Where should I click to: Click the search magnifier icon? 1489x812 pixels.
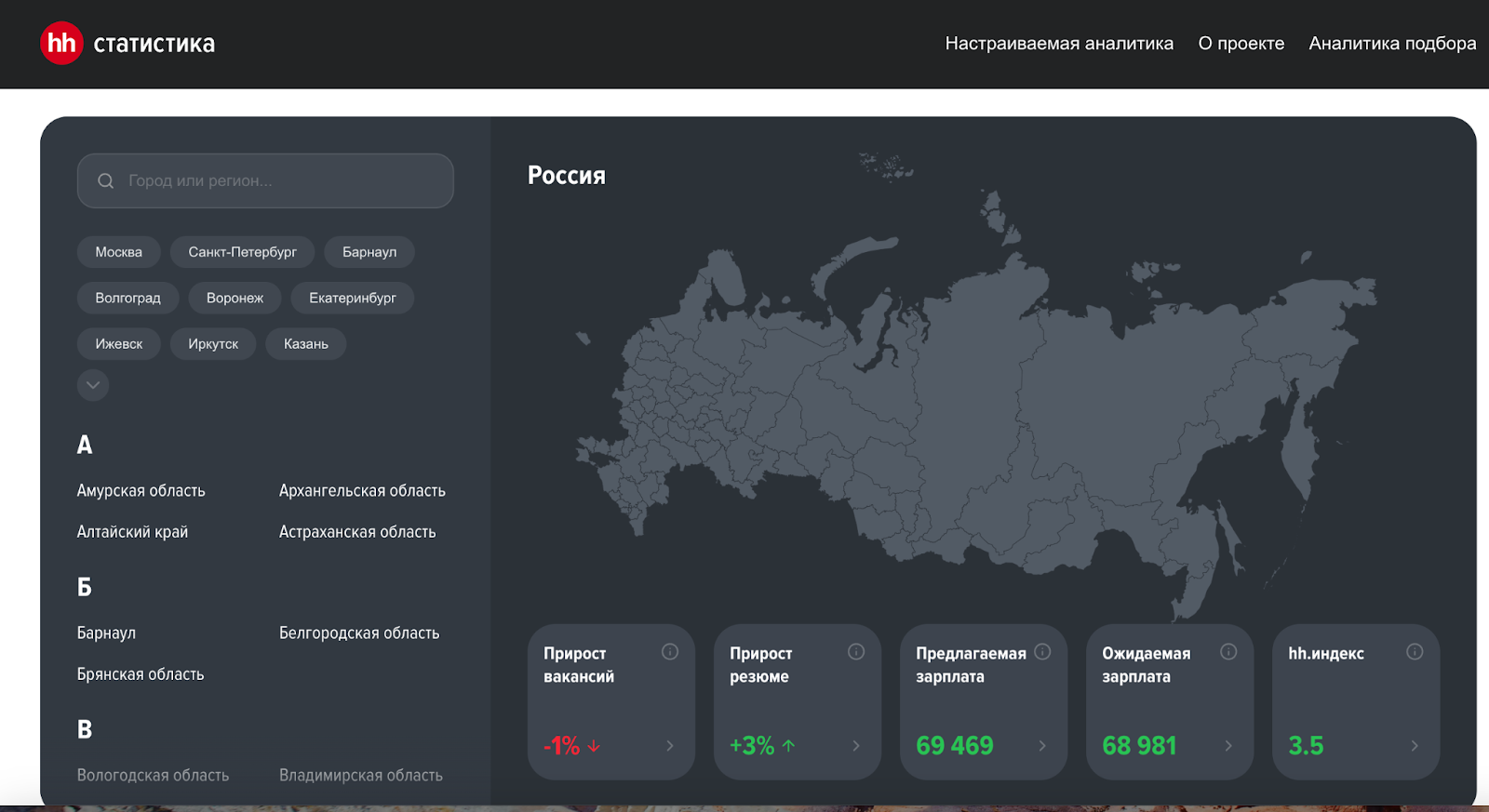(106, 181)
